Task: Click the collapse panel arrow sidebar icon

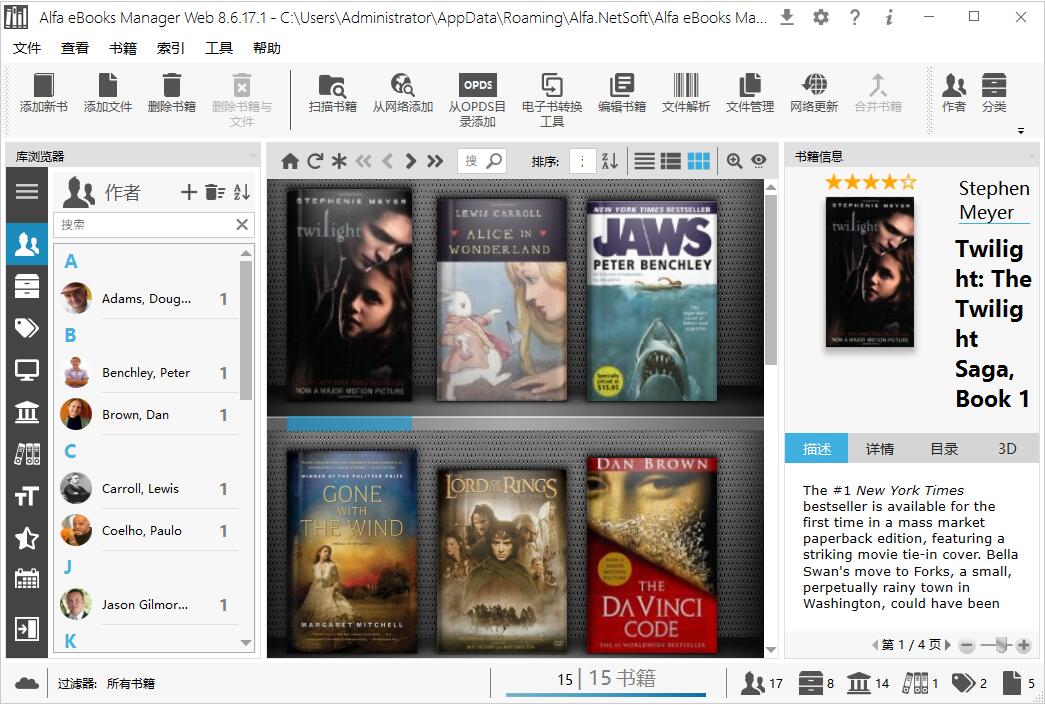Action: pos(27,628)
